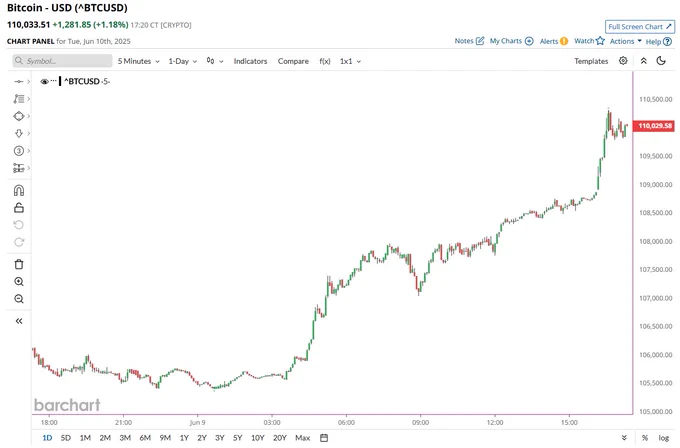
Task: Open the Indicators menu
Action: 250,61
